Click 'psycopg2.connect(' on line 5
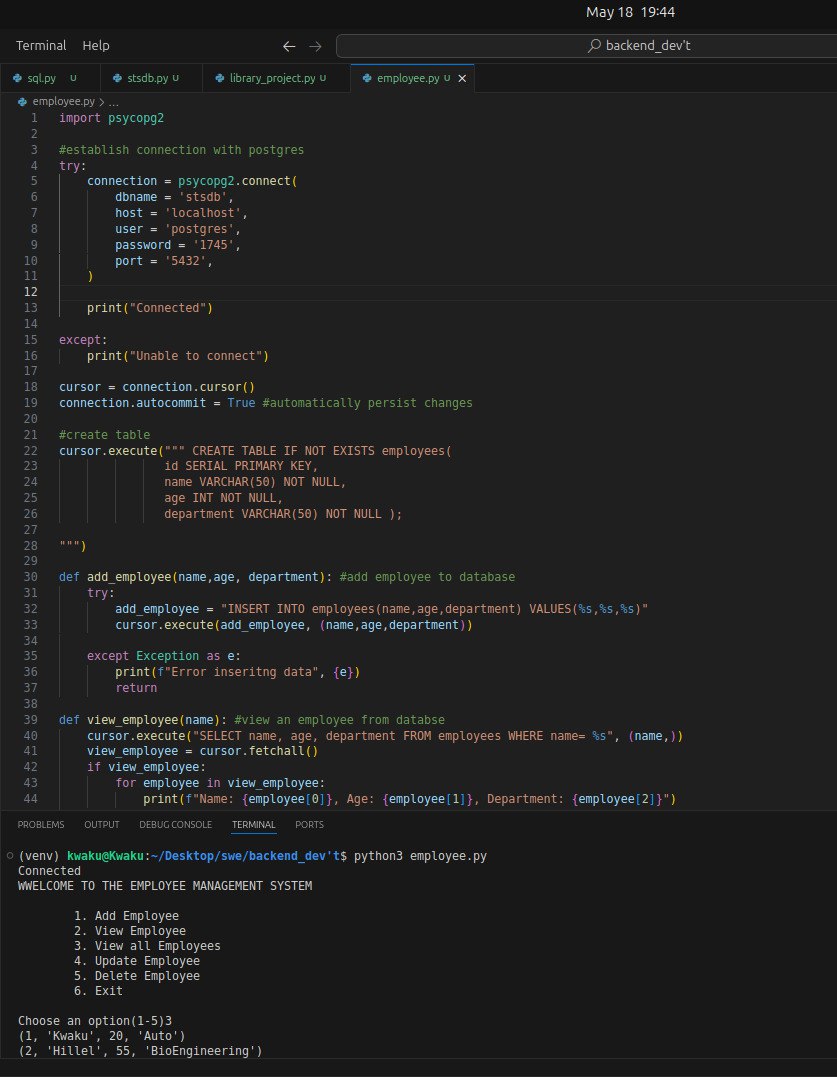Viewport: 837px width, 1077px height. point(238,181)
